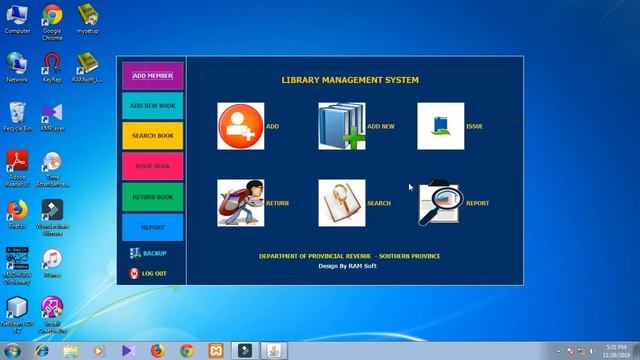Open the Windows Start button
The height and width of the screenshot is (360, 640).
12,351
